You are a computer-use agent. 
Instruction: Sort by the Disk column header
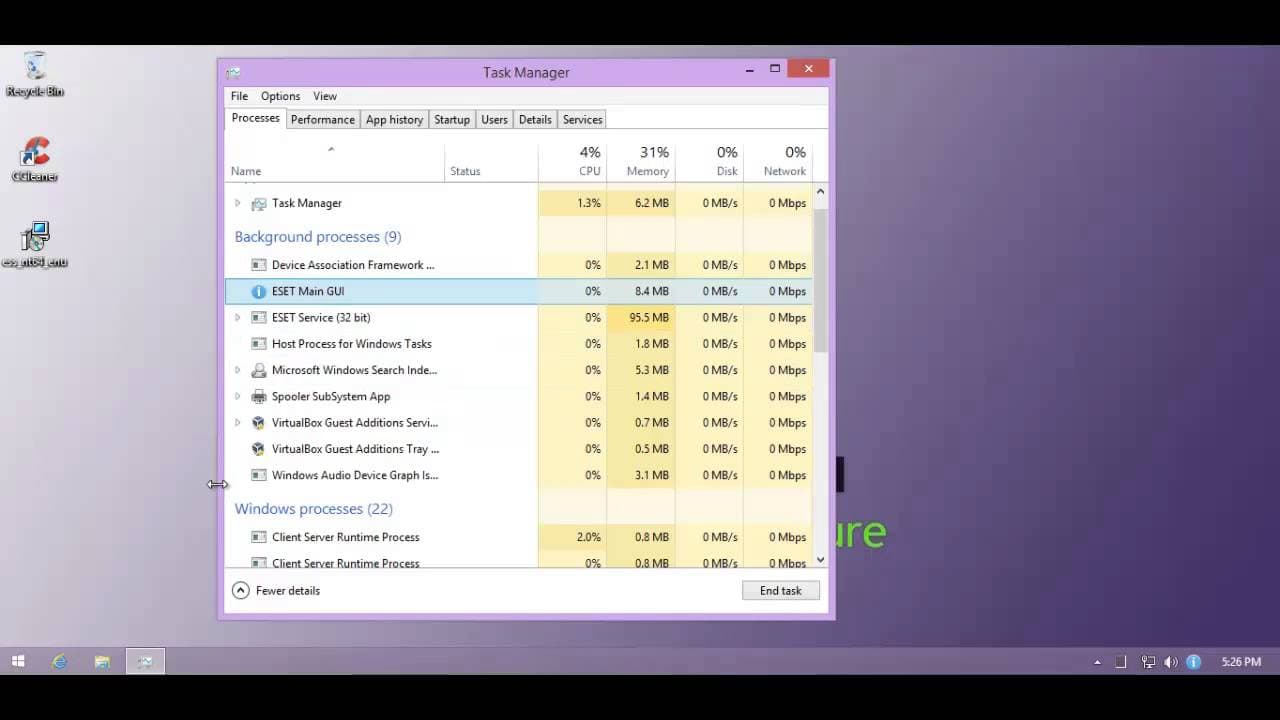tap(709, 162)
